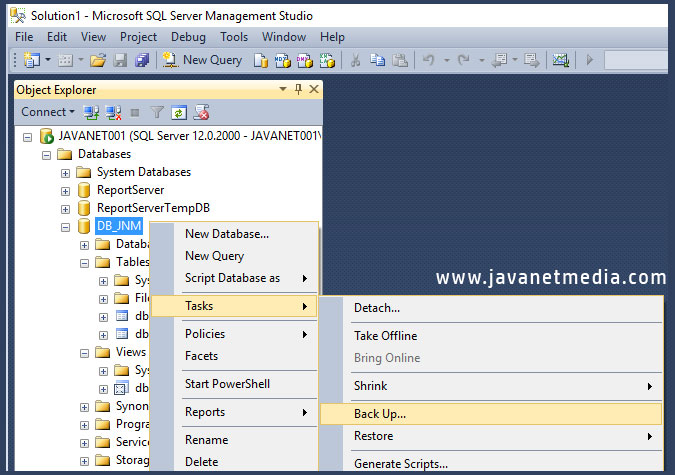This screenshot has height=475, width=675.
Task: Choose Facets in context menu
Action: [235, 356]
